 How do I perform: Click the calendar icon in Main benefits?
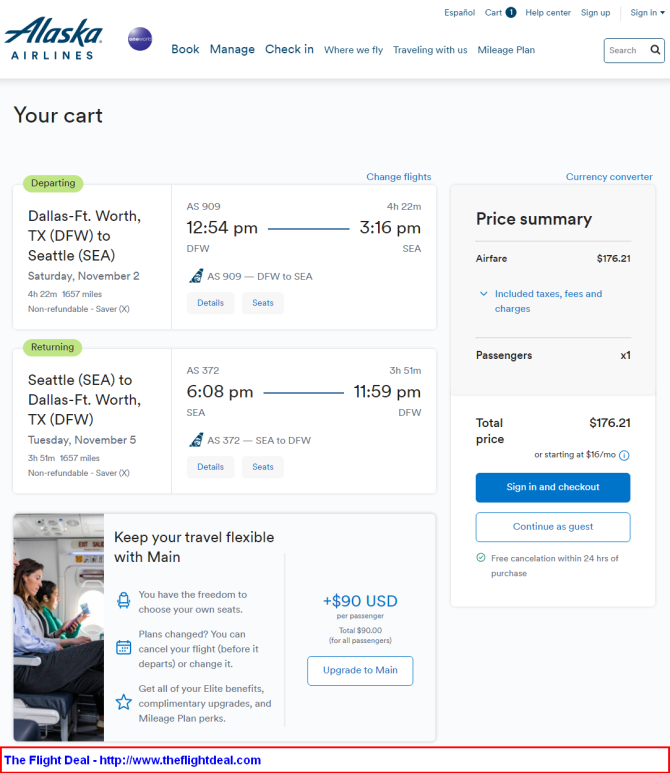(123, 647)
